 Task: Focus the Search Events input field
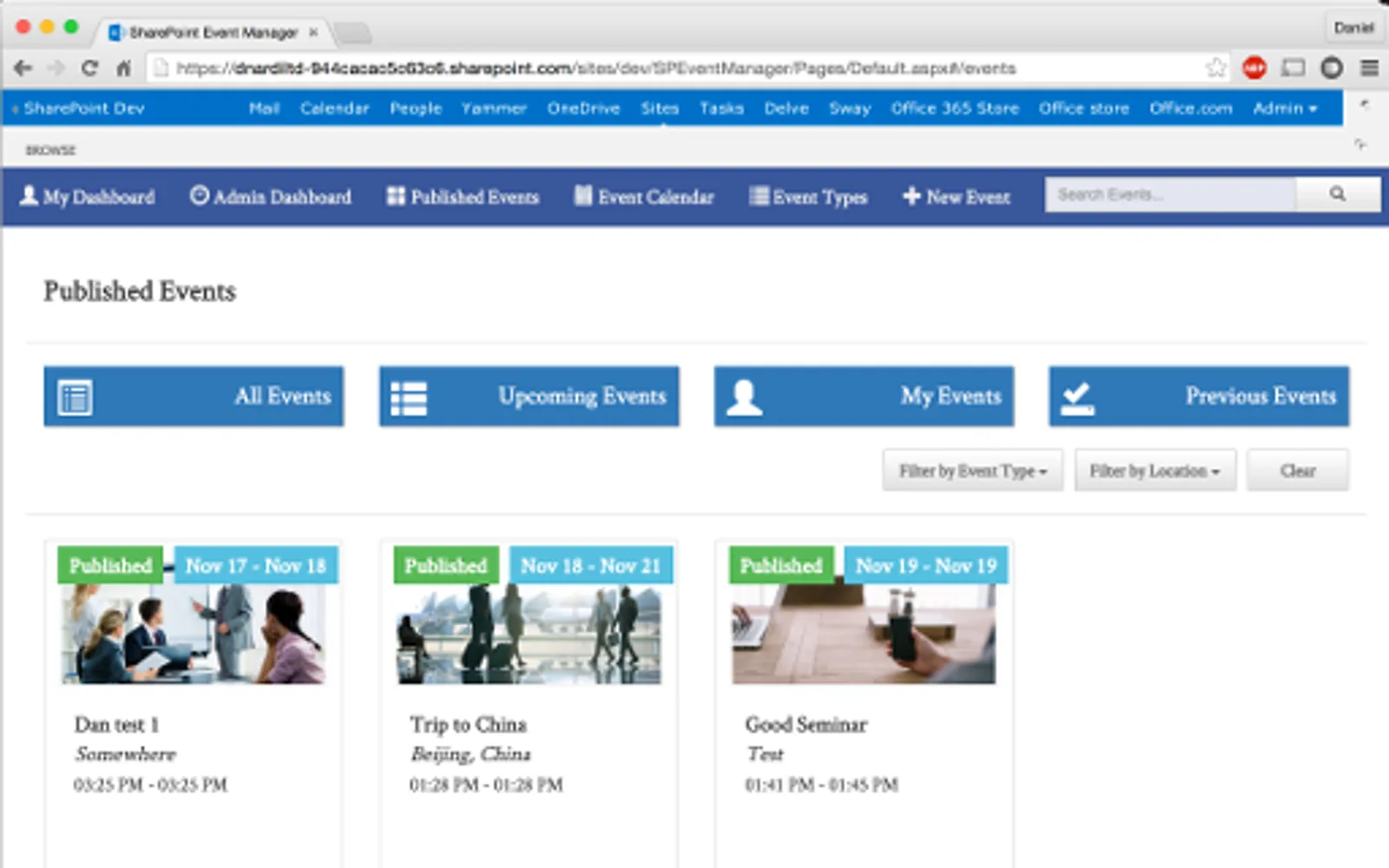coord(1171,194)
